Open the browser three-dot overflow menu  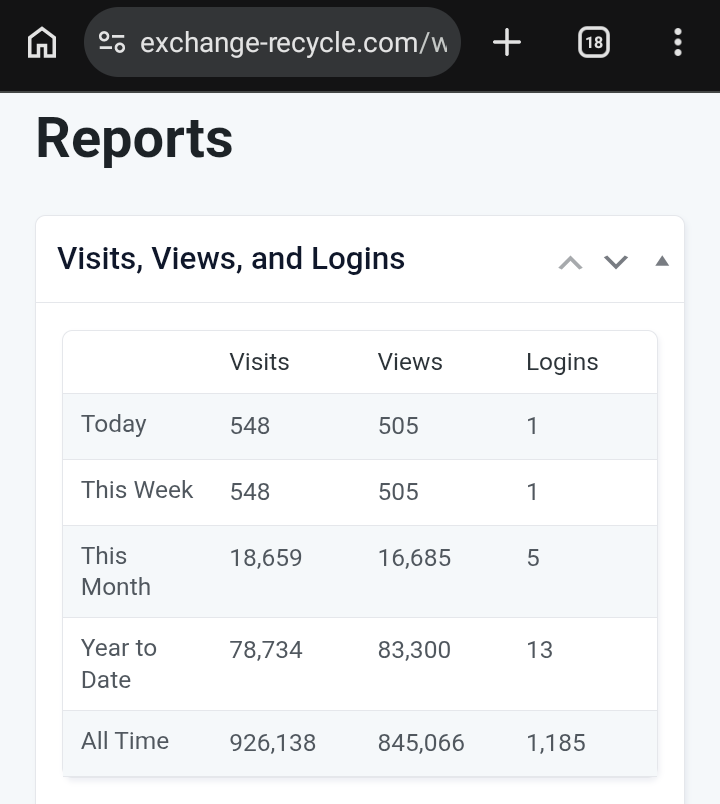coord(678,42)
